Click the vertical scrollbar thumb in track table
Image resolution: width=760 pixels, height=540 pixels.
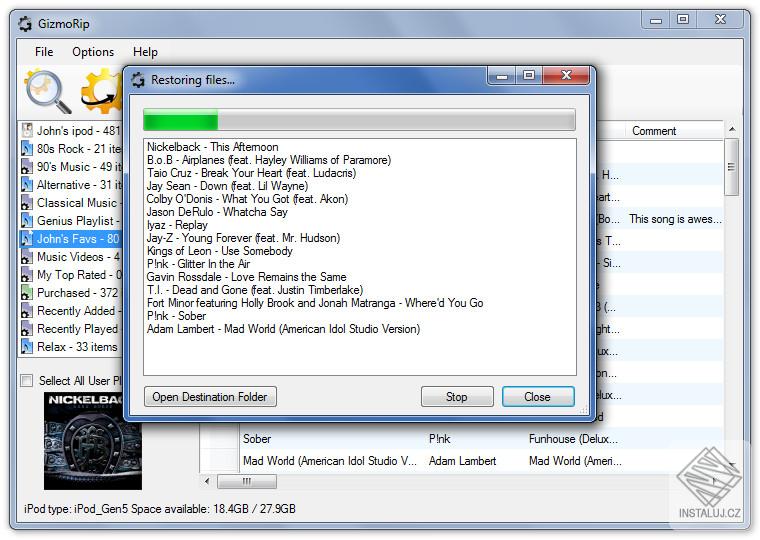pyautogui.click(x=731, y=167)
